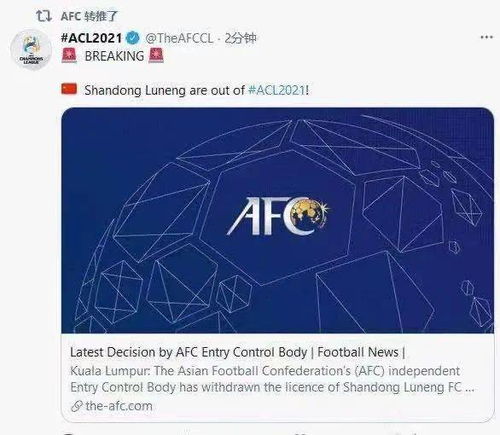
Task: Click the BREAKING text in tweet
Action: (x=114, y=56)
